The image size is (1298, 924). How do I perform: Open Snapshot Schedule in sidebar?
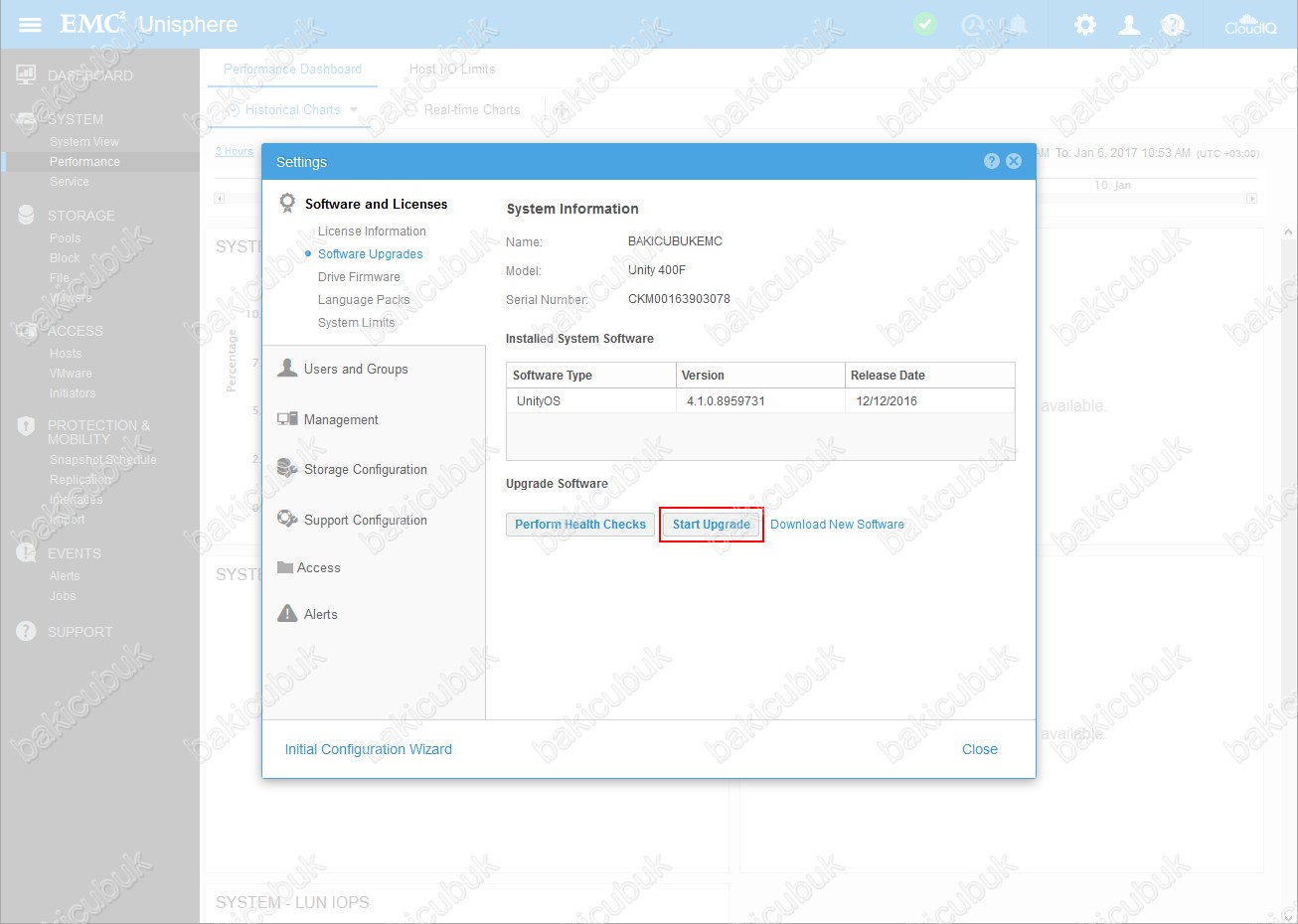click(x=103, y=460)
